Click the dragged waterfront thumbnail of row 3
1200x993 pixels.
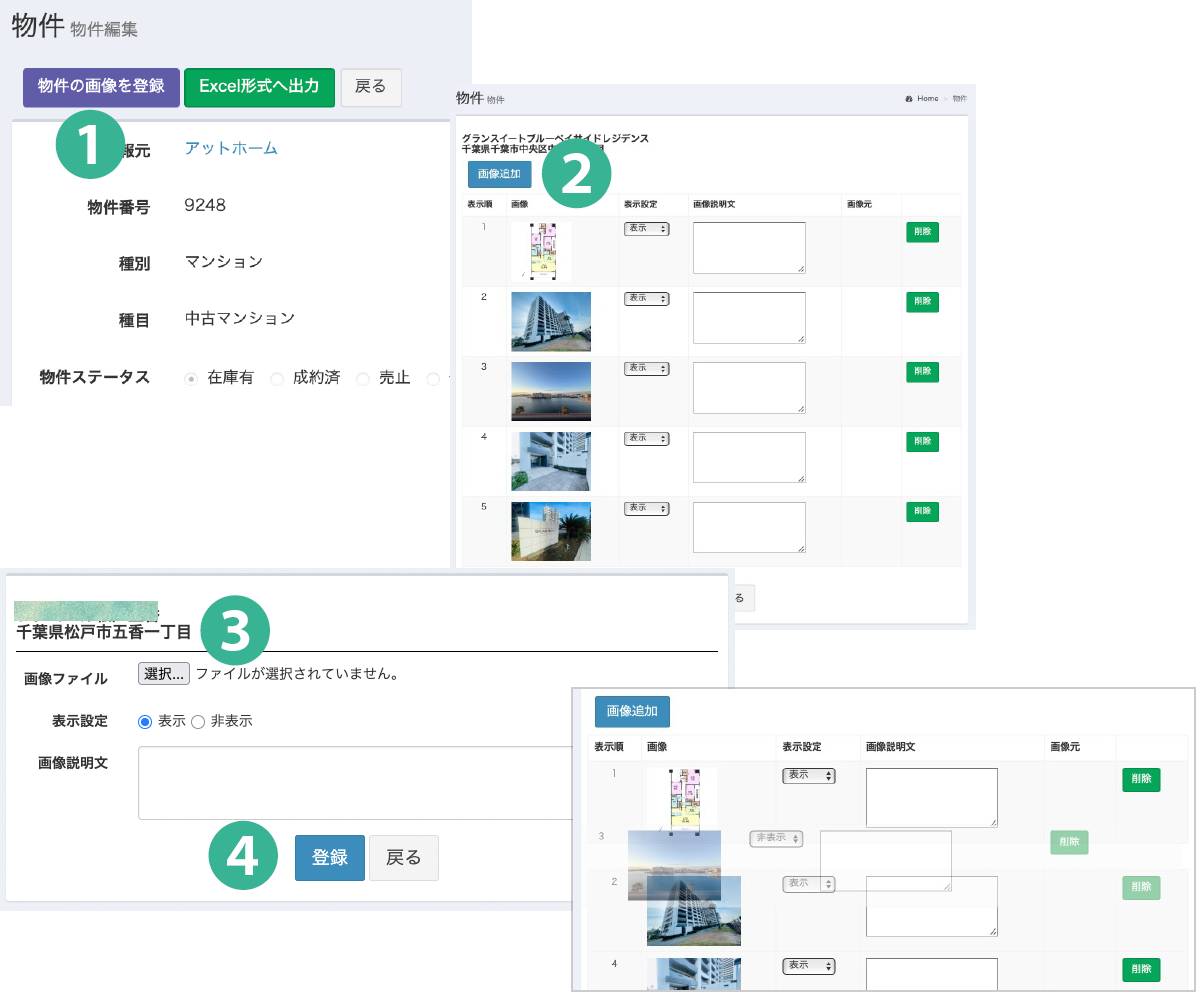tap(674, 866)
